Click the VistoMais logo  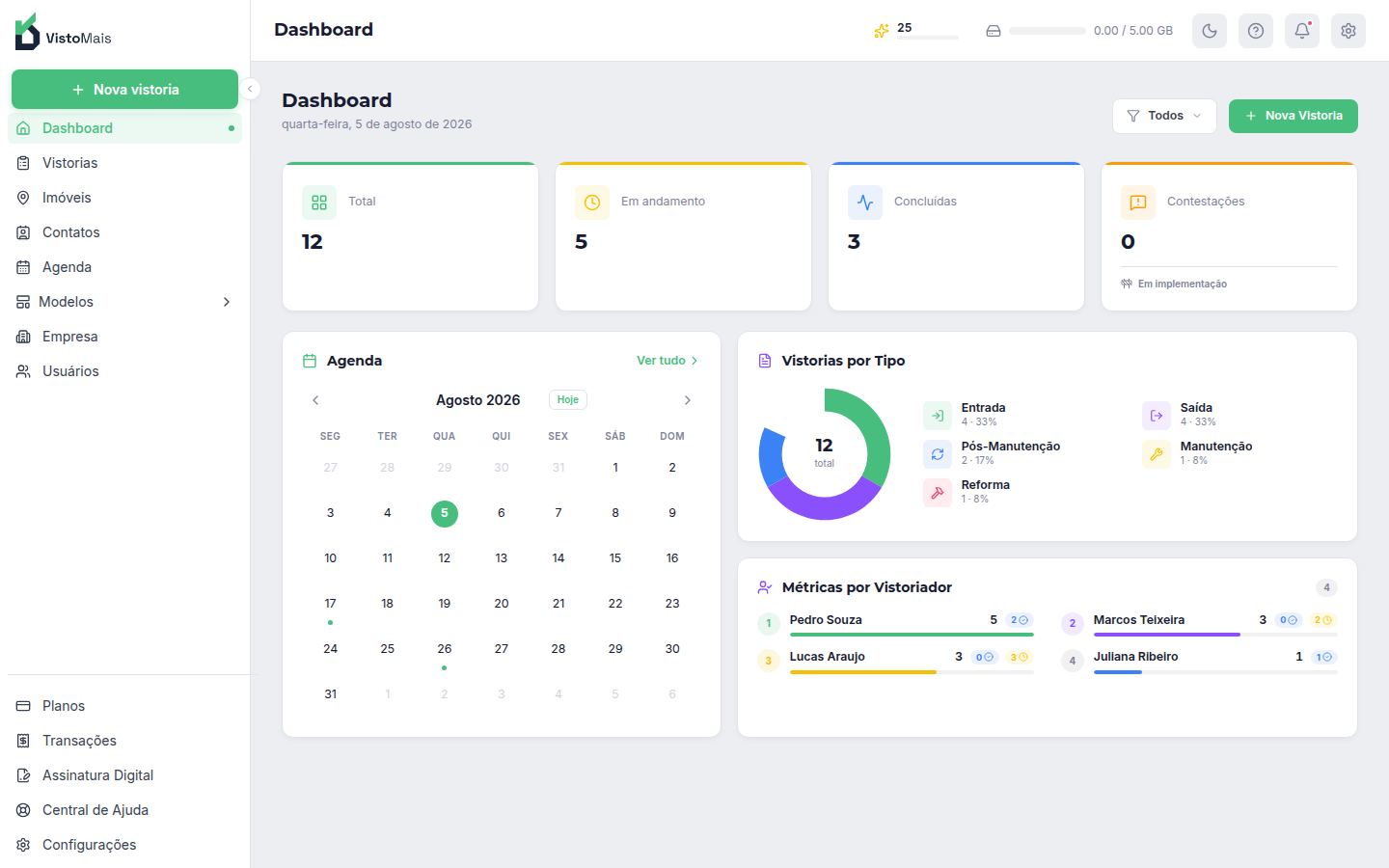point(64,32)
